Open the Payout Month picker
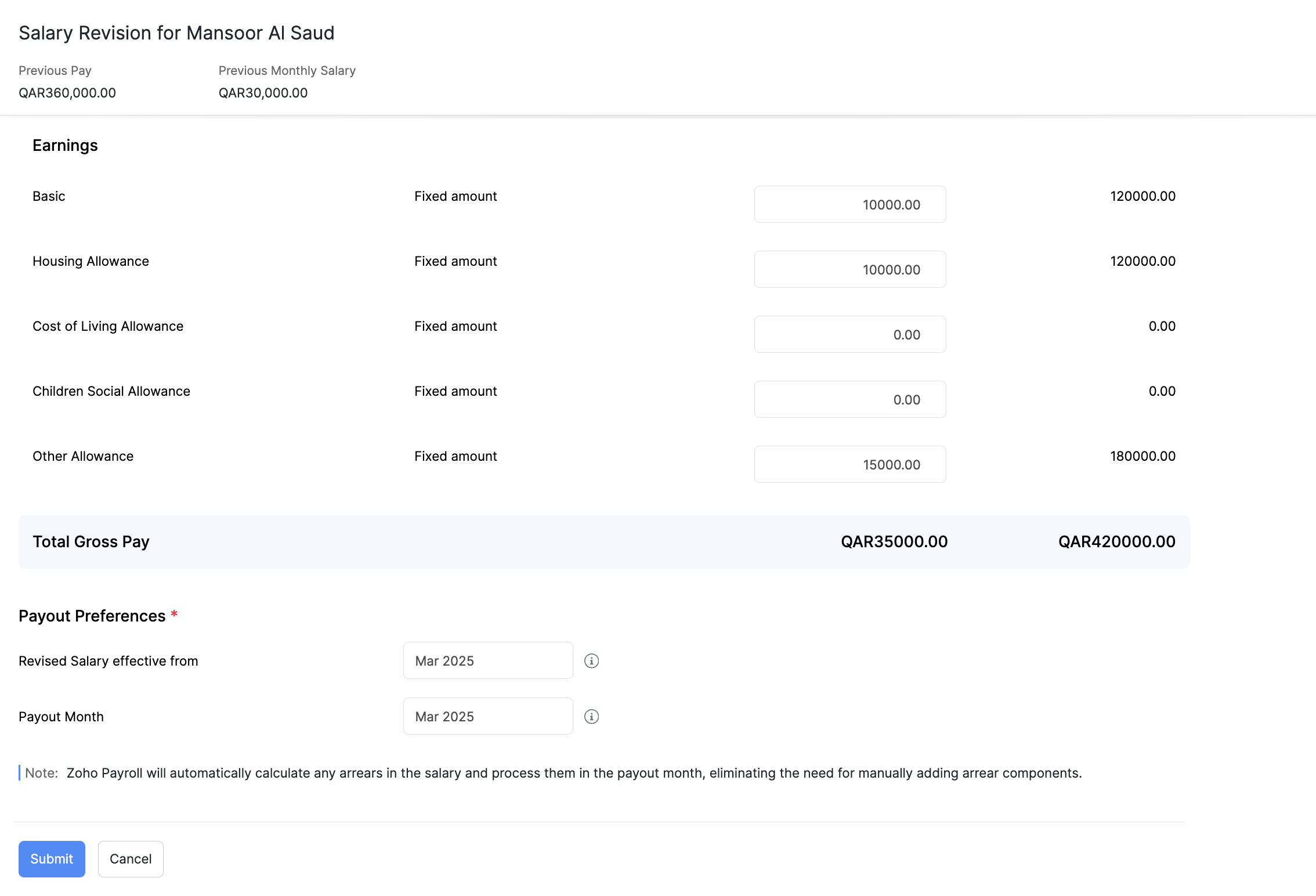 (x=488, y=717)
